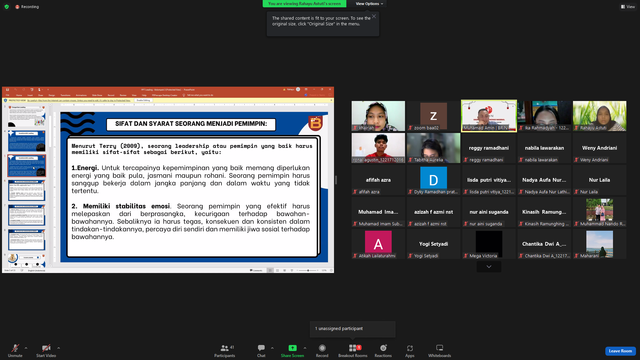Screen dimensions: 640x360
Task: Click the Protected View shield icon
Action: tap(5, 100)
